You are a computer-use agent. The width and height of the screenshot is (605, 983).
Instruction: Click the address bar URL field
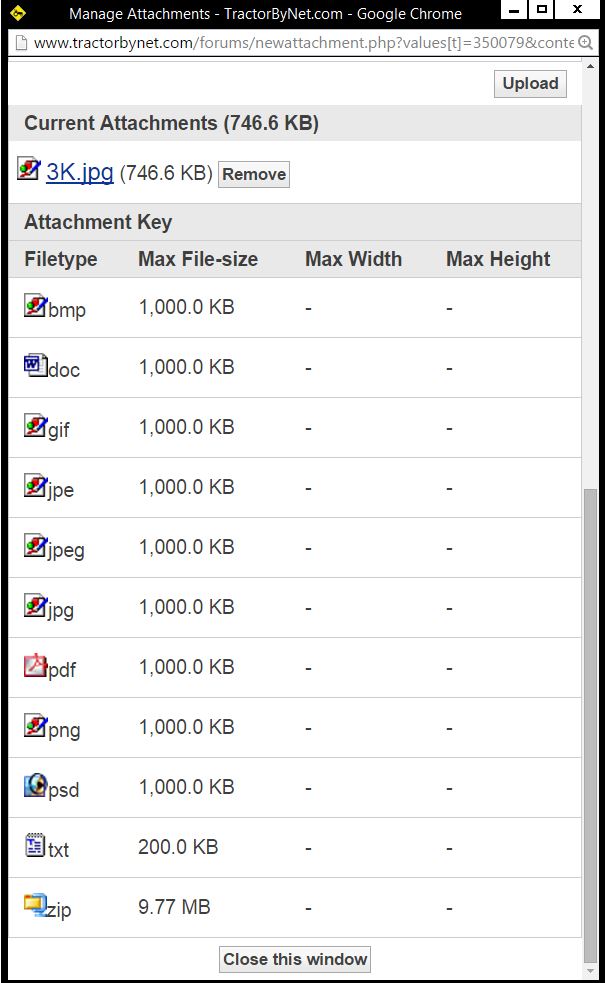click(300, 43)
